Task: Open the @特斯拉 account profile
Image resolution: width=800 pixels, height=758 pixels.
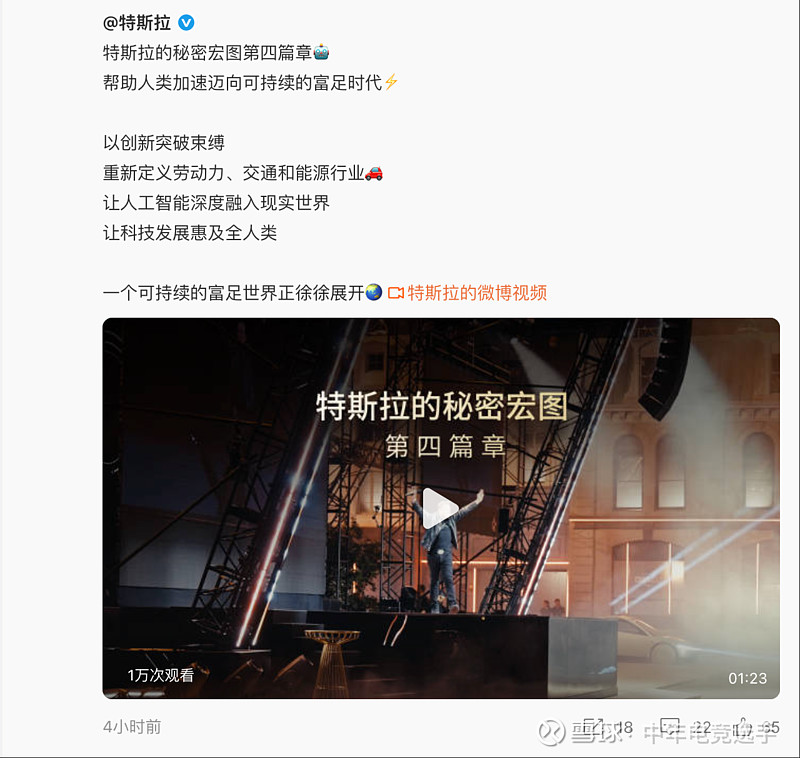Action: (x=137, y=22)
